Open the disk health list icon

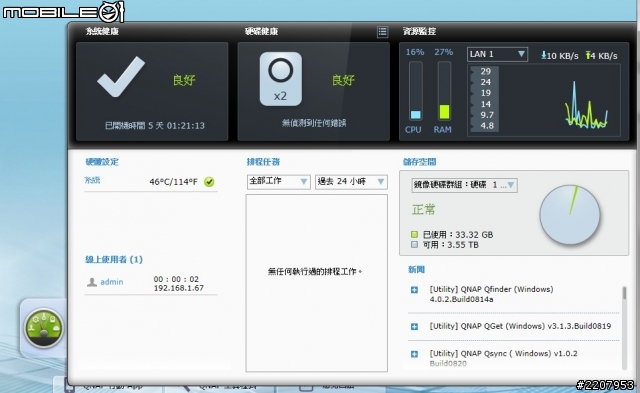point(382,32)
